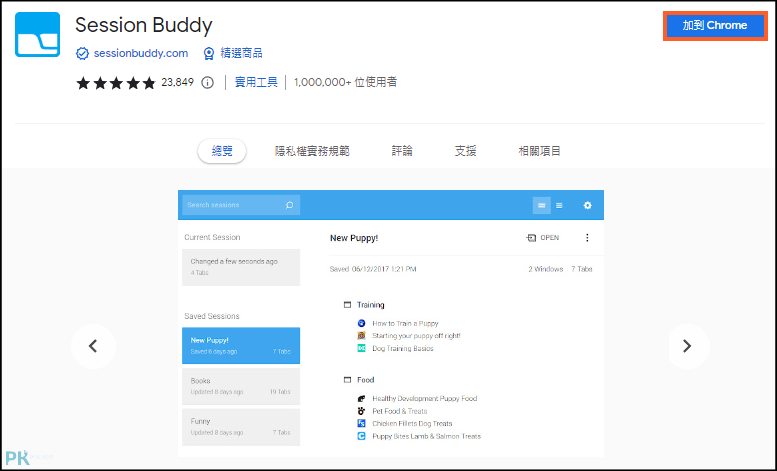Click the Training window icon
This screenshot has width=777, height=471.
point(347,305)
